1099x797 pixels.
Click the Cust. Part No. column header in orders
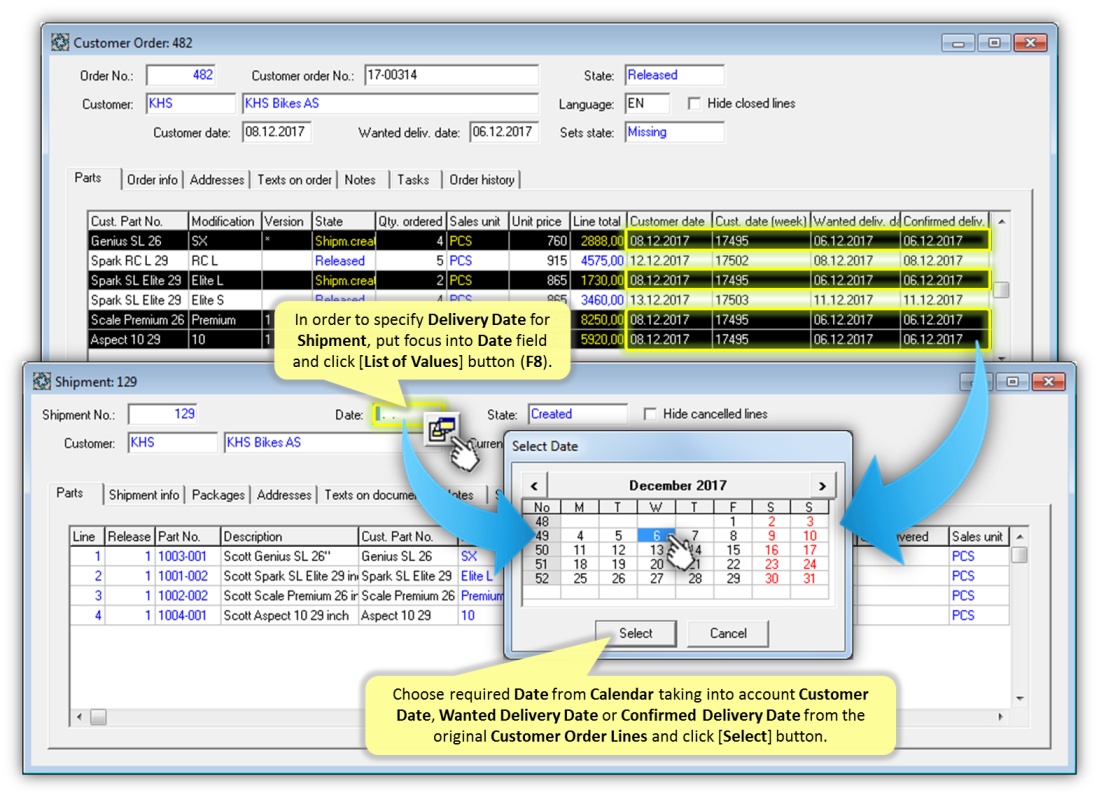pos(138,222)
